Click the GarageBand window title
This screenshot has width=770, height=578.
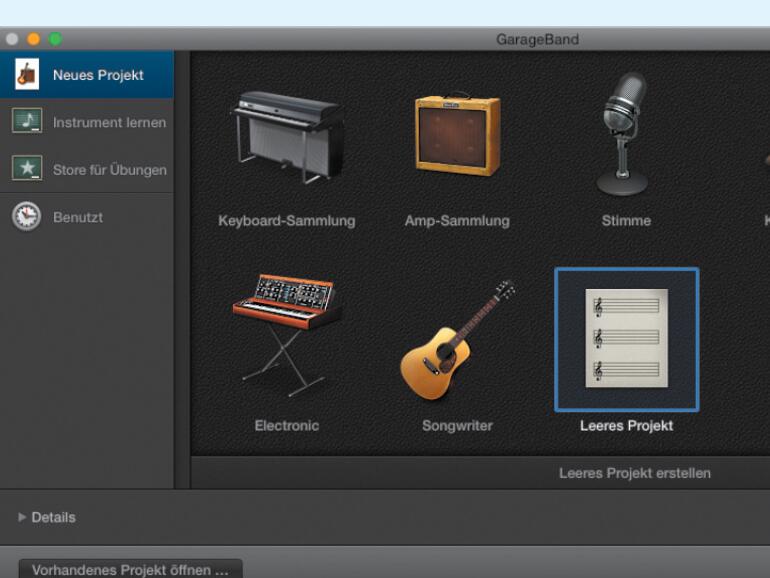537,39
